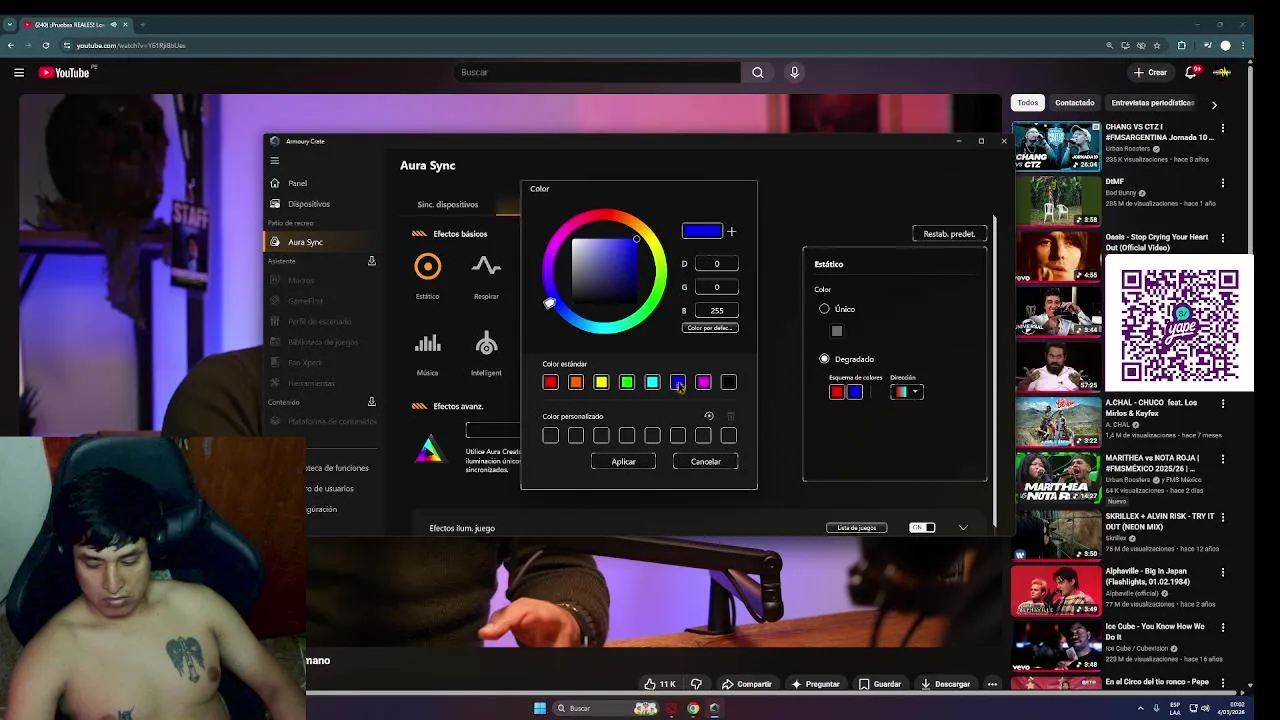This screenshot has height=720, width=1280.
Task: Select the Único color radio button
Action: coord(824,309)
